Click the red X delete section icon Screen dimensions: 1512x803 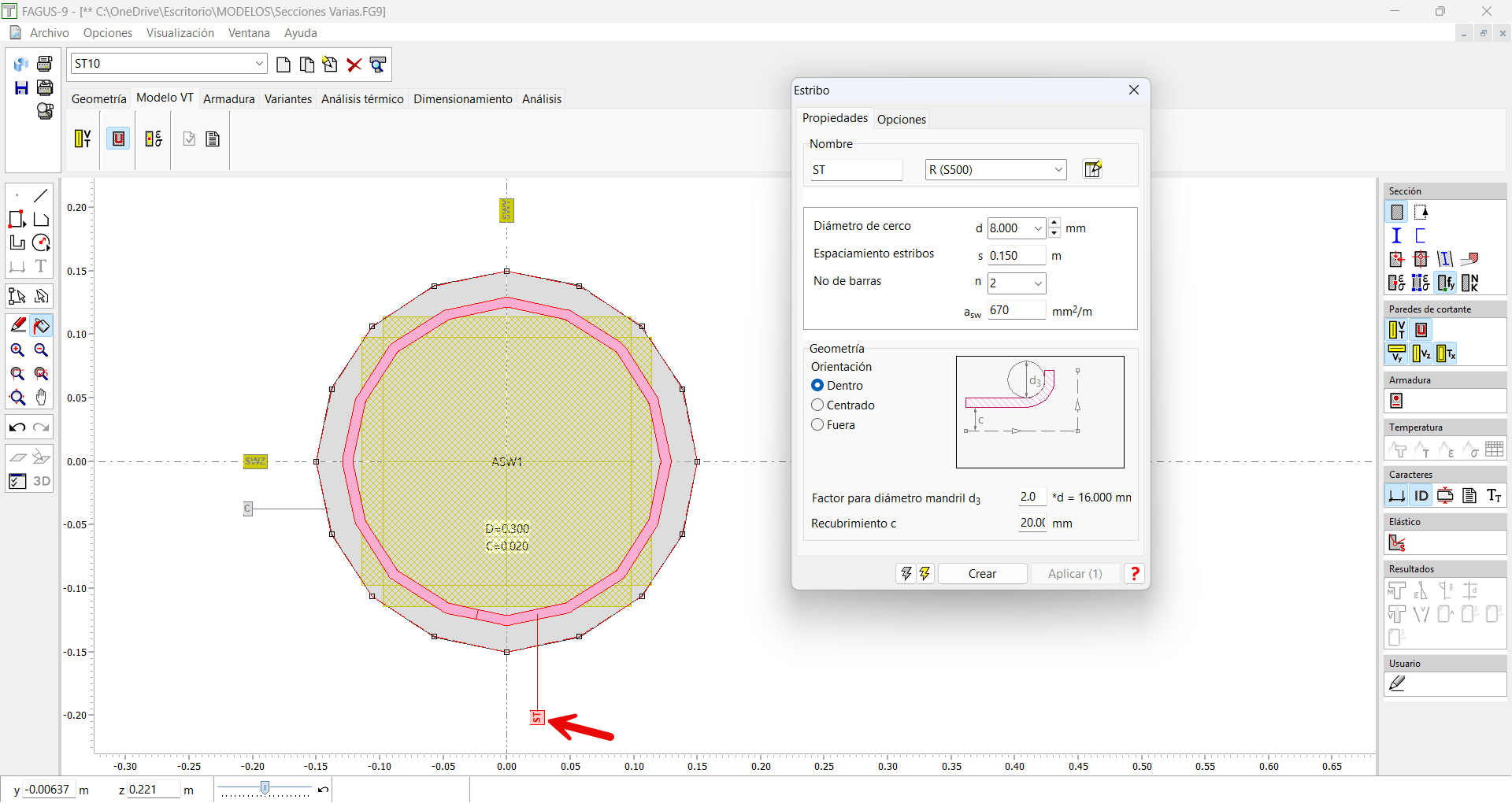[x=354, y=65]
